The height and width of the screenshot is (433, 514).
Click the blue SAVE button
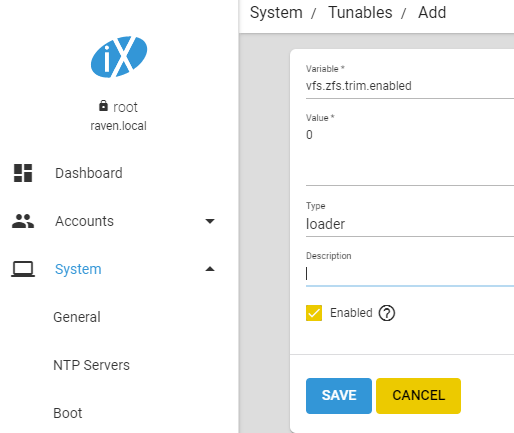tap(339, 396)
